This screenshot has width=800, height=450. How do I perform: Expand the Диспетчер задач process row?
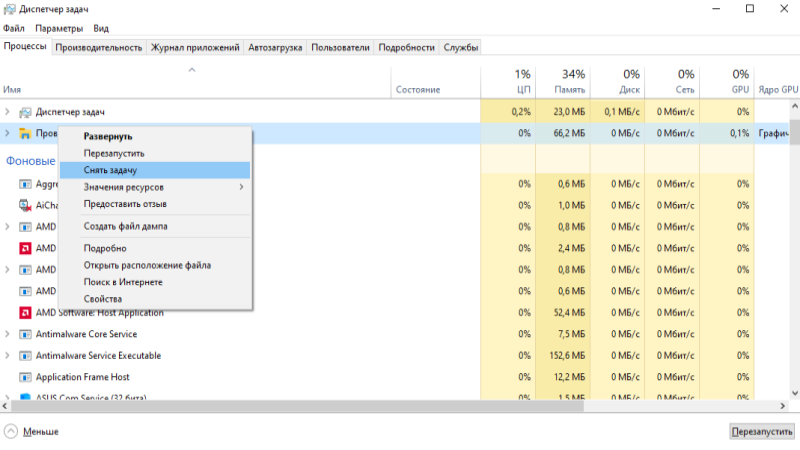click(7, 112)
